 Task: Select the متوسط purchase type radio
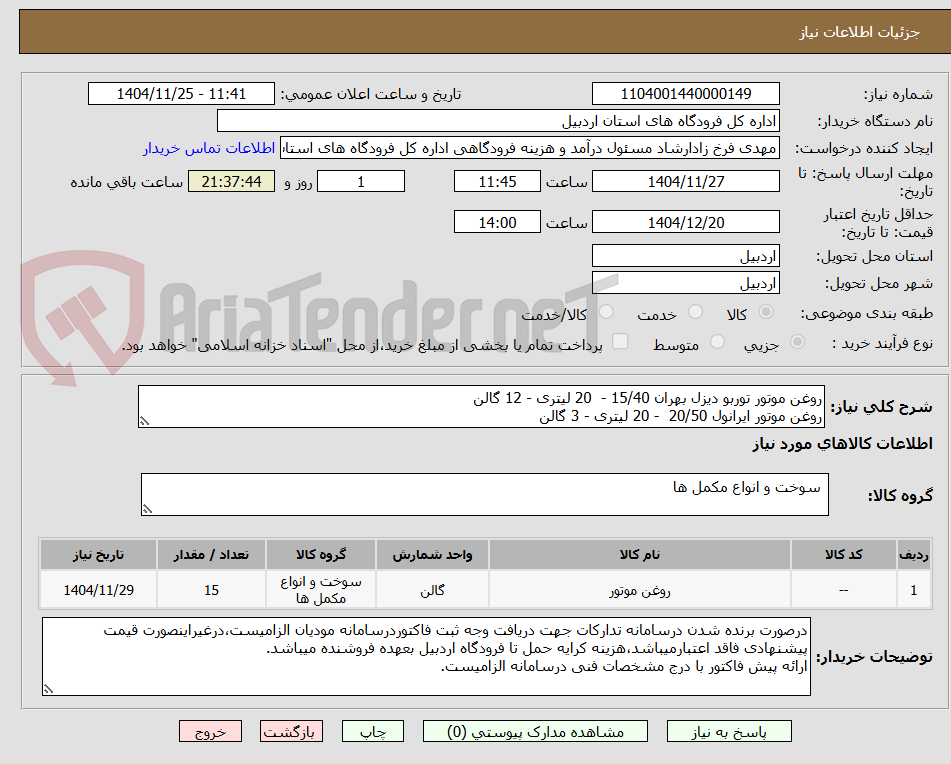point(717,342)
